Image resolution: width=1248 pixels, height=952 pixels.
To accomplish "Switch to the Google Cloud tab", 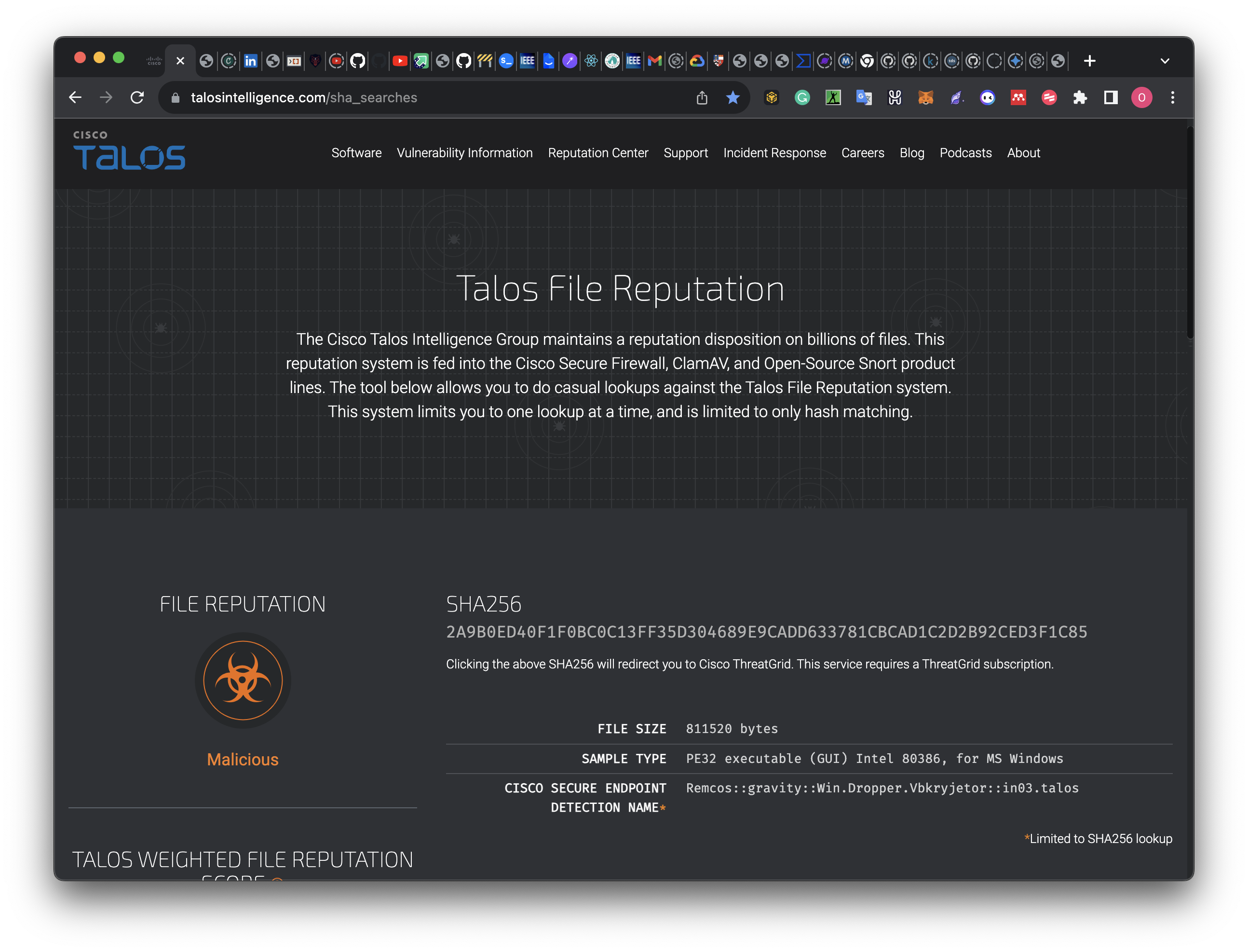I will (x=697, y=61).
